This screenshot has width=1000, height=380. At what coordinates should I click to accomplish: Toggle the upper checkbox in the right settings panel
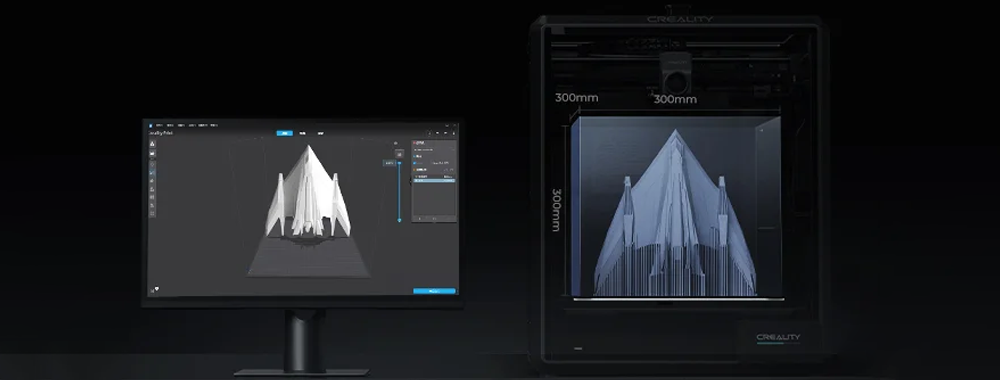coord(415,156)
